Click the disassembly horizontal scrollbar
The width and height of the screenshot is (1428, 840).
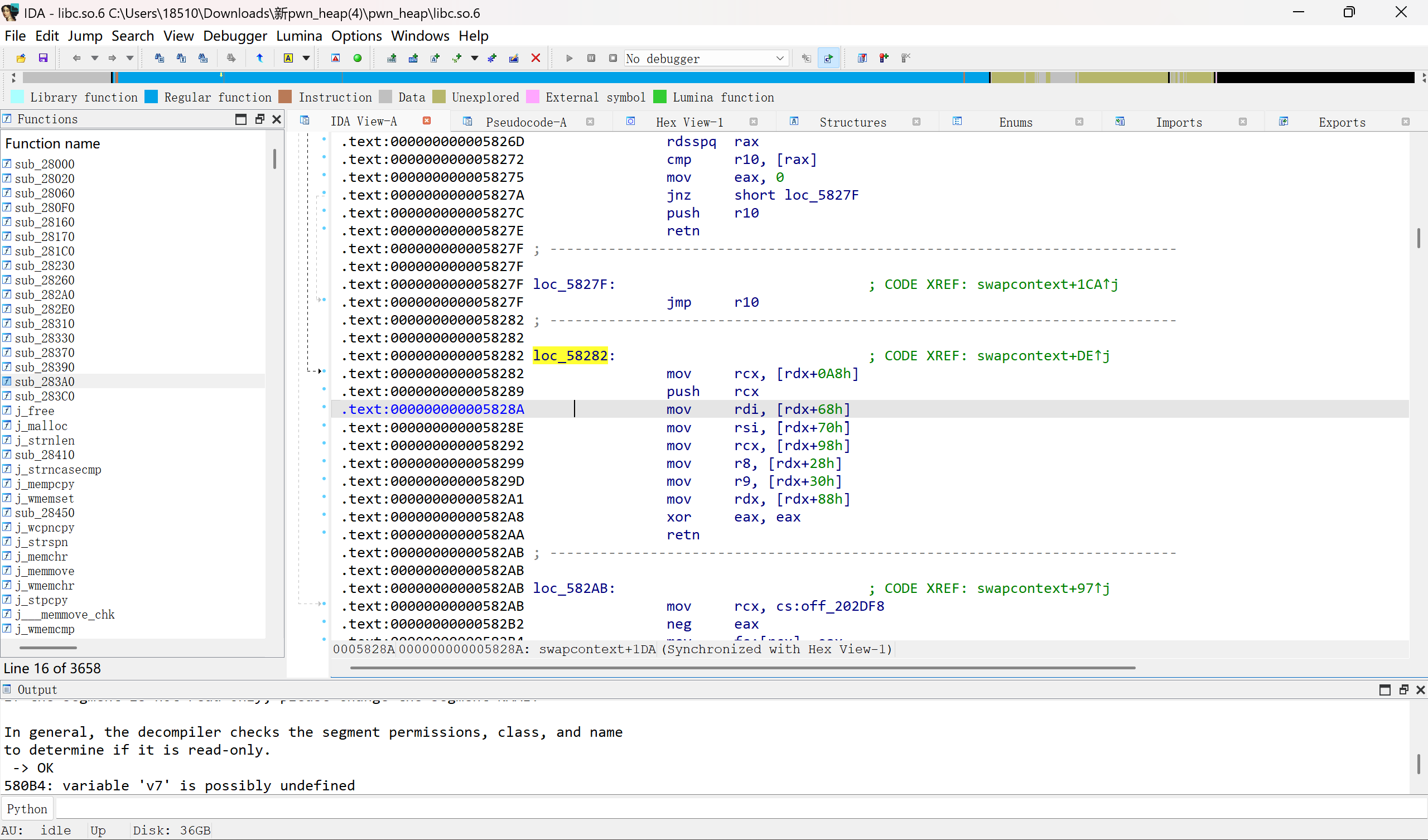742,668
